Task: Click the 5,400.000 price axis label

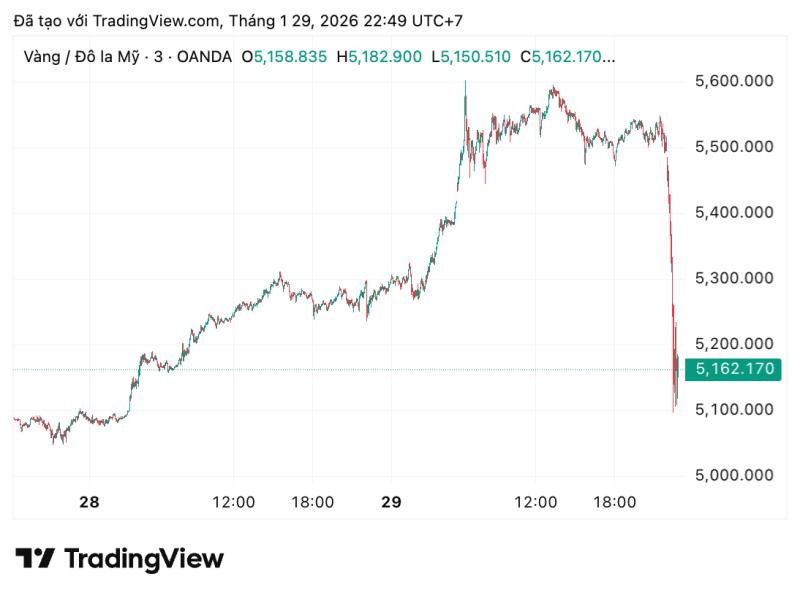Action: (x=734, y=213)
